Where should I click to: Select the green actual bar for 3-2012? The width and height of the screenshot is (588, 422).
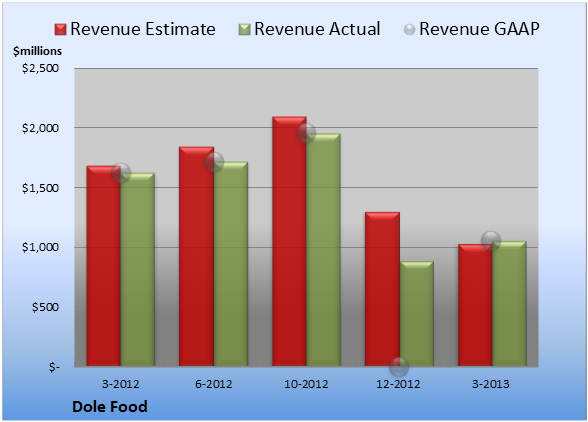coord(138,269)
